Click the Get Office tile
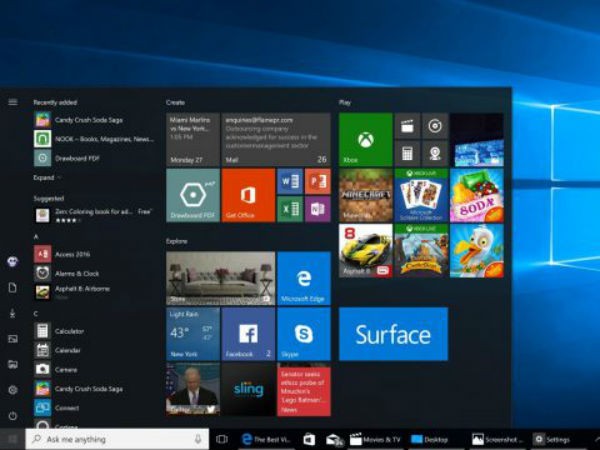This screenshot has width=600, height=450. pos(247,194)
